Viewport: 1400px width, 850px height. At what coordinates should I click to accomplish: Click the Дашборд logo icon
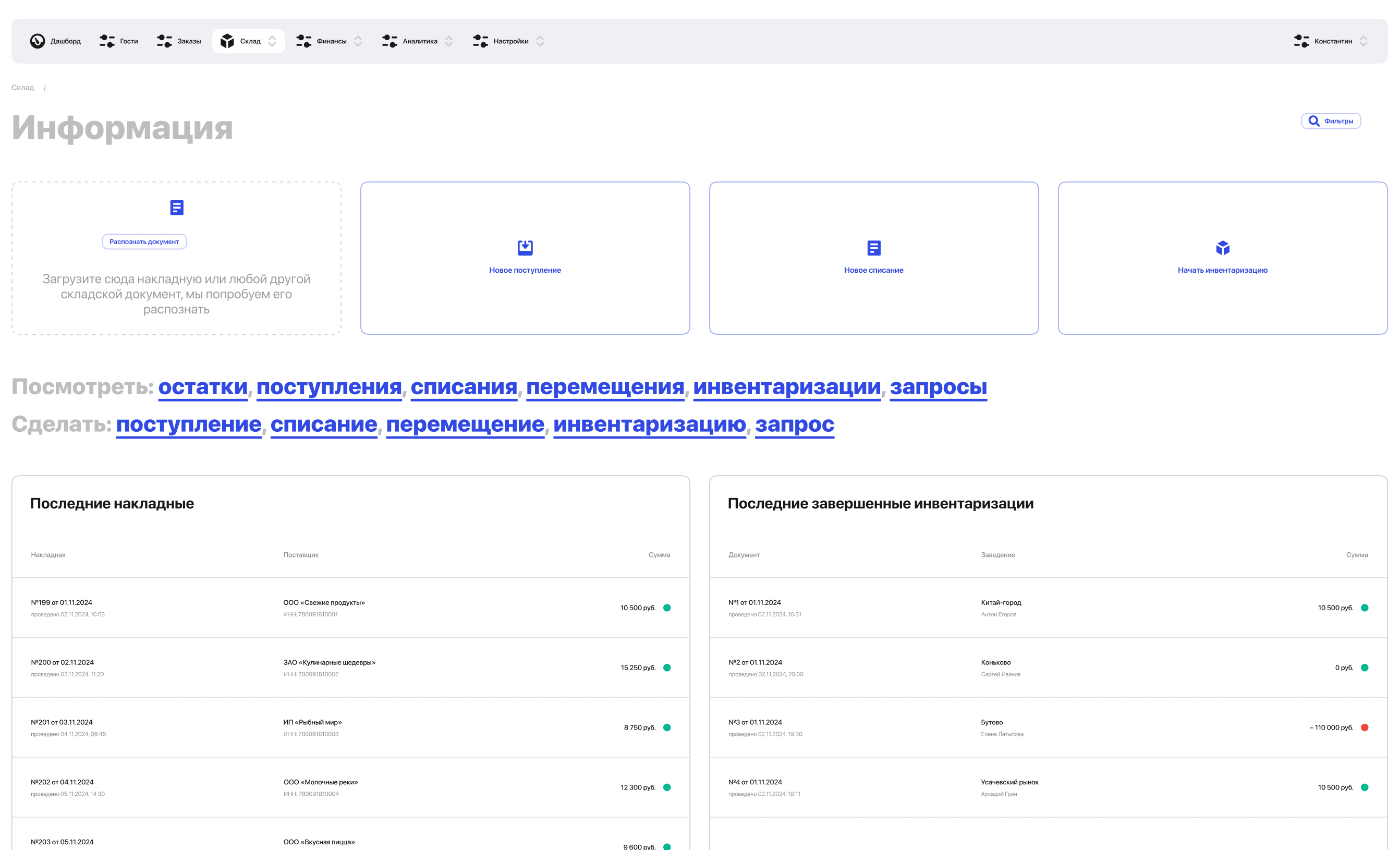click(38, 41)
